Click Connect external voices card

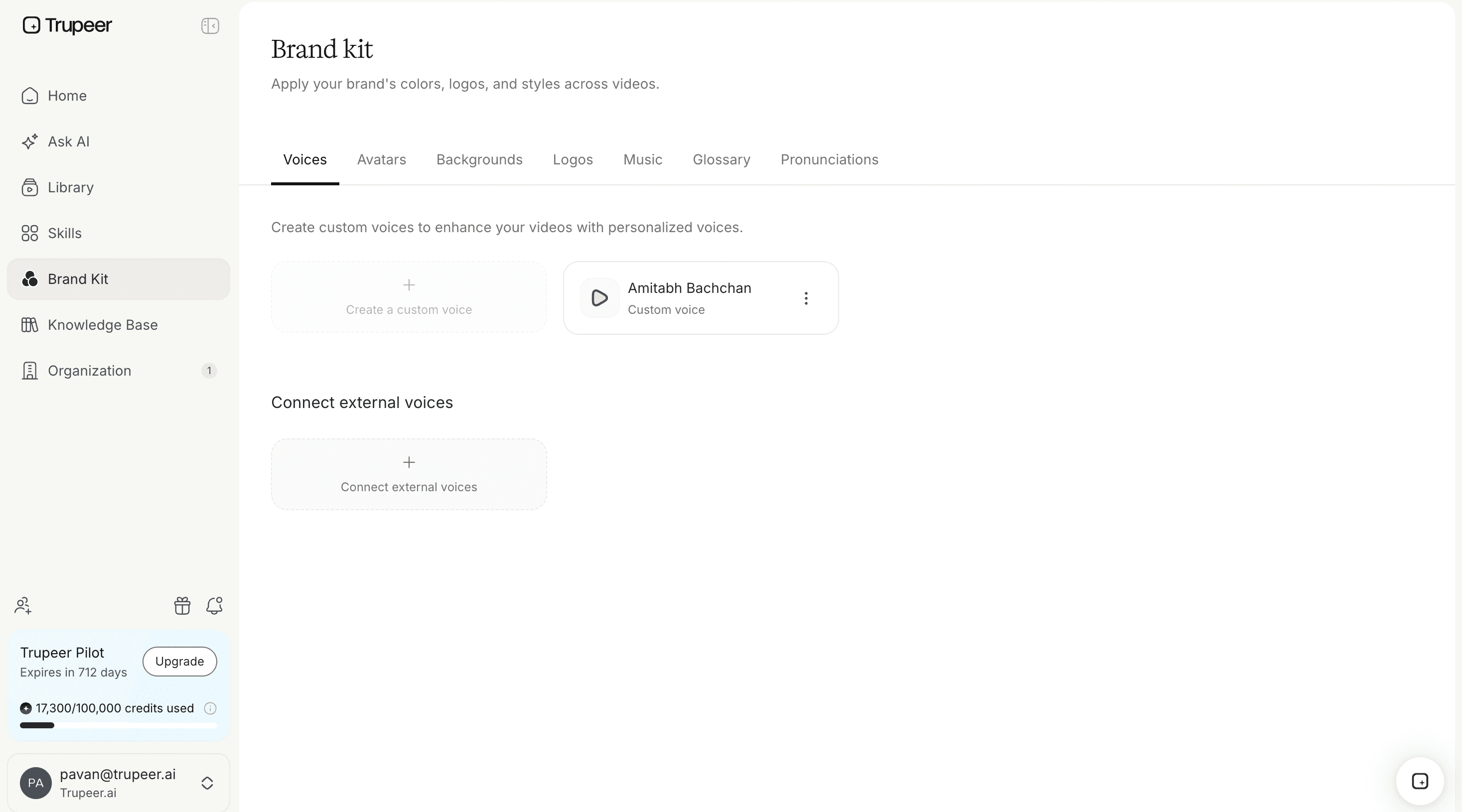pos(409,474)
